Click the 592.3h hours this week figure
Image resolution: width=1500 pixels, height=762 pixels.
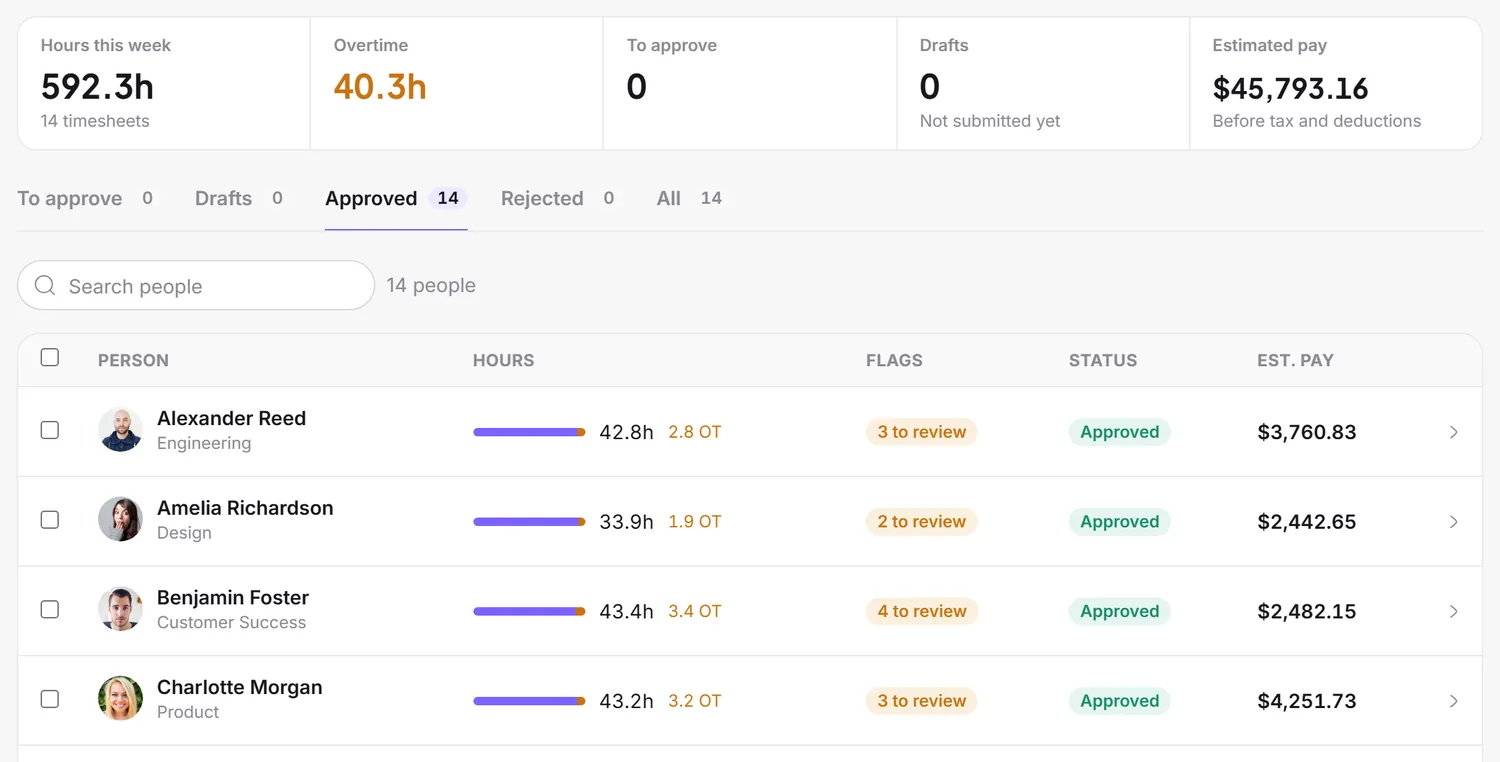(97, 87)
